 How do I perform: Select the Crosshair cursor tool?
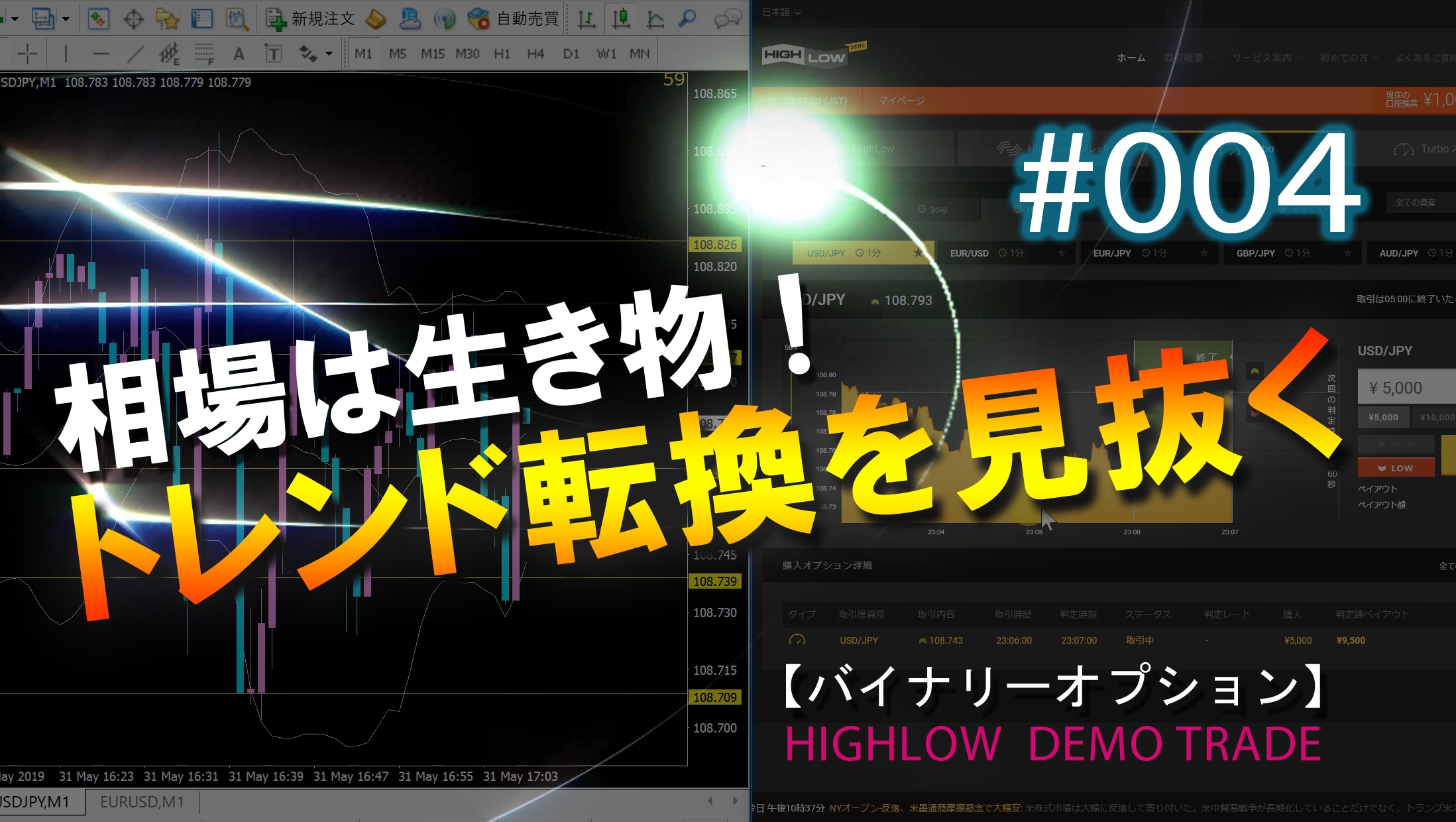pyautogui.click(x=27, y=54)
